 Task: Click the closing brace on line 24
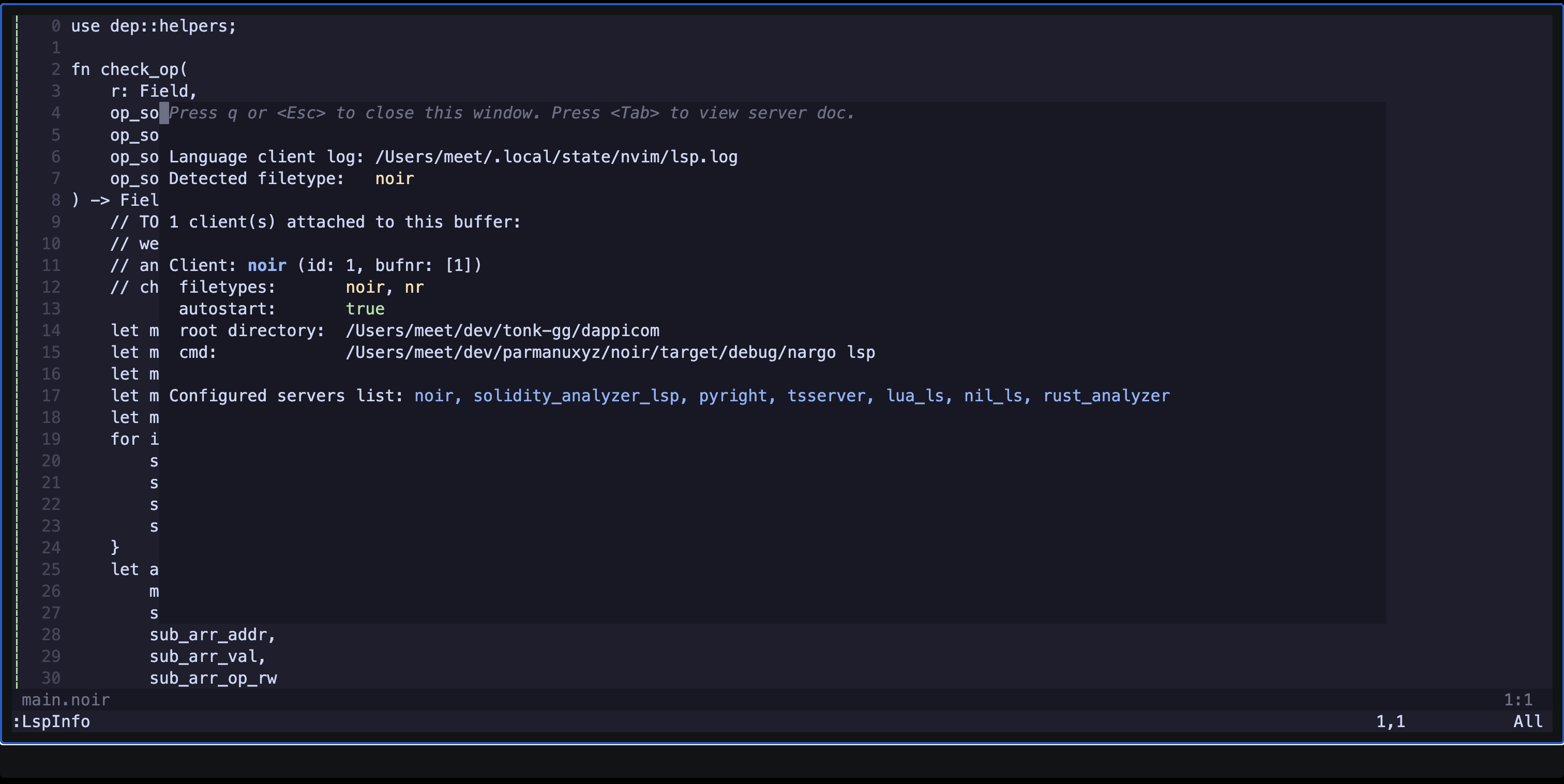pyautogui.click(x=115, y=548)
